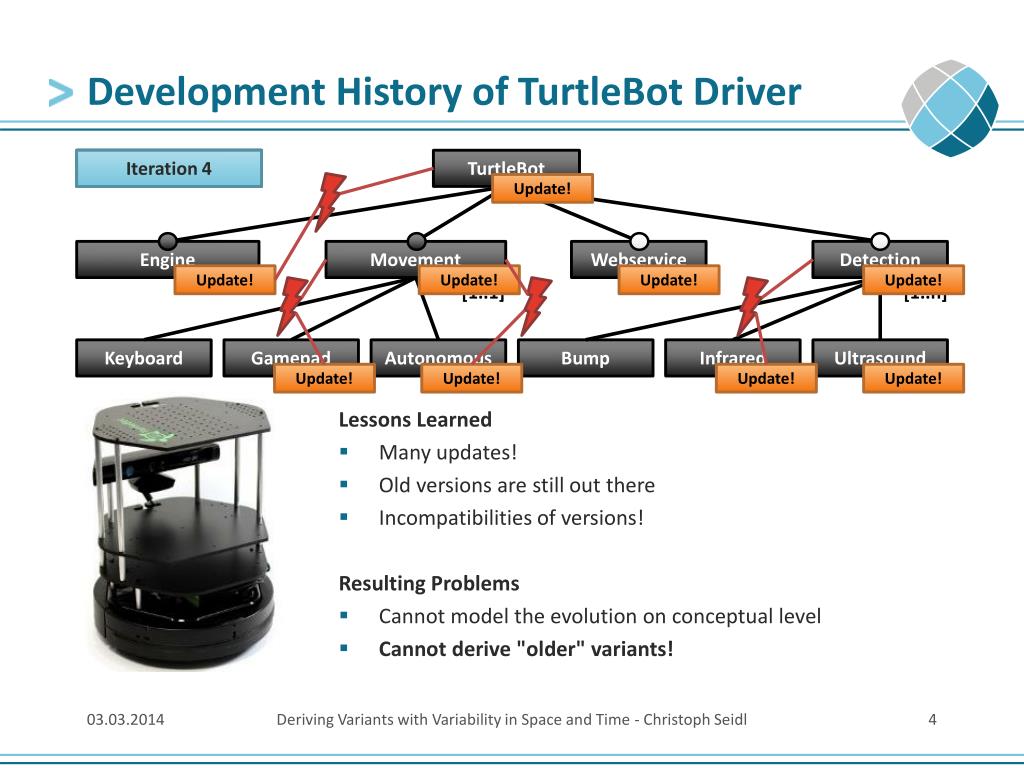The height and width of the screenshot is (768, 1024).
Task: Click the title 'Development History of TurtleBot Driver'
Action: coord(444,92)
